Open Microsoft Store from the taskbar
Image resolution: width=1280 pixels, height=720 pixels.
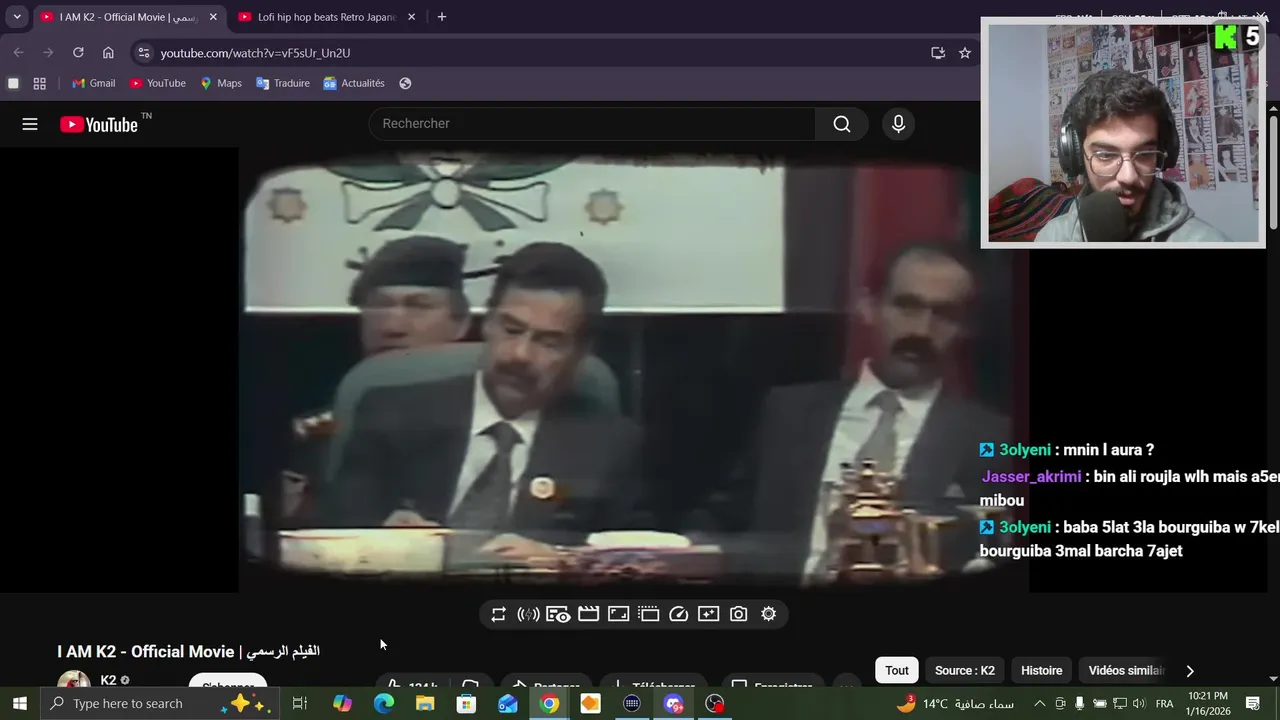(x=466, y=704)
